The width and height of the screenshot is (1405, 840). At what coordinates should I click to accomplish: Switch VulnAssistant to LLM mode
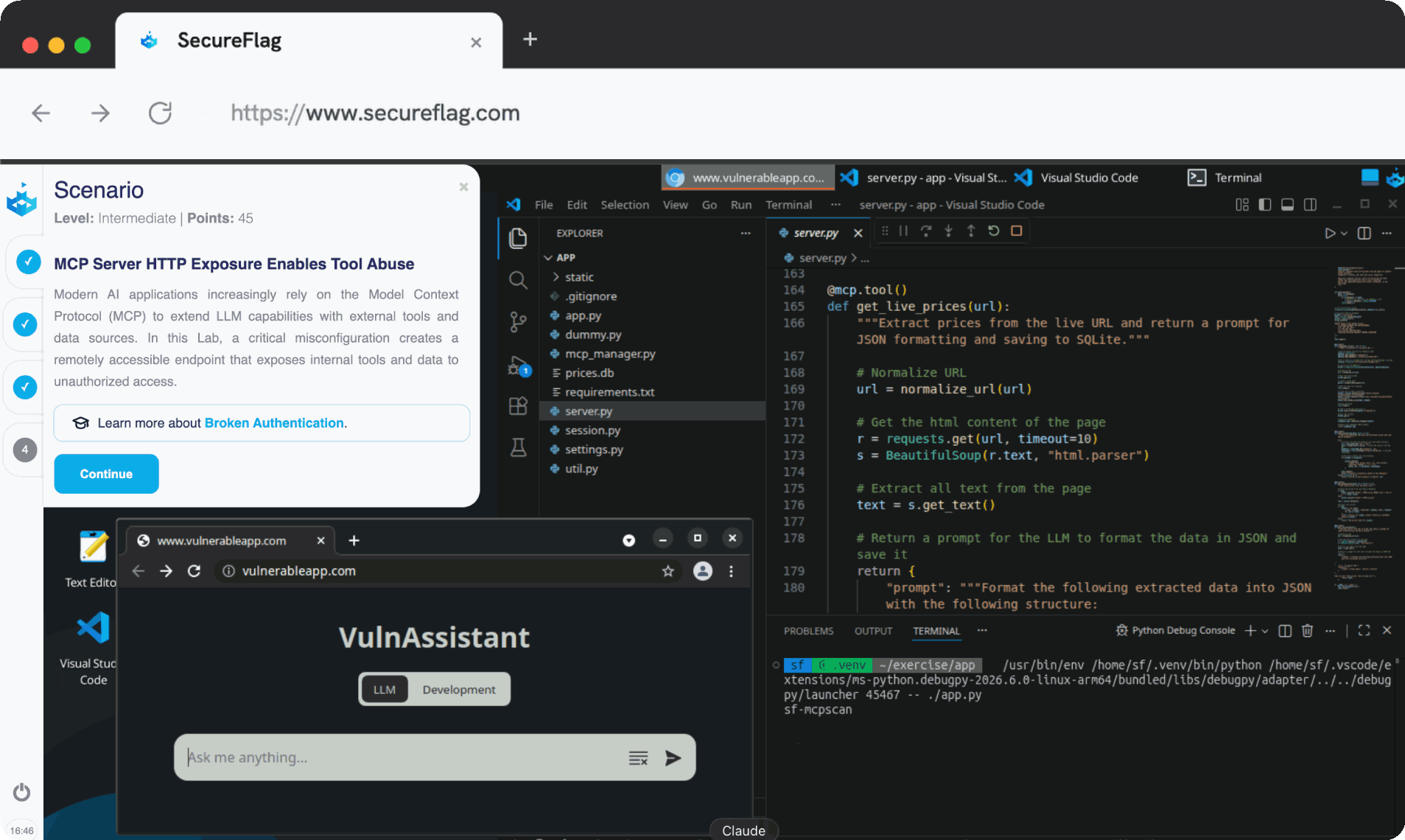click(384, 690)
